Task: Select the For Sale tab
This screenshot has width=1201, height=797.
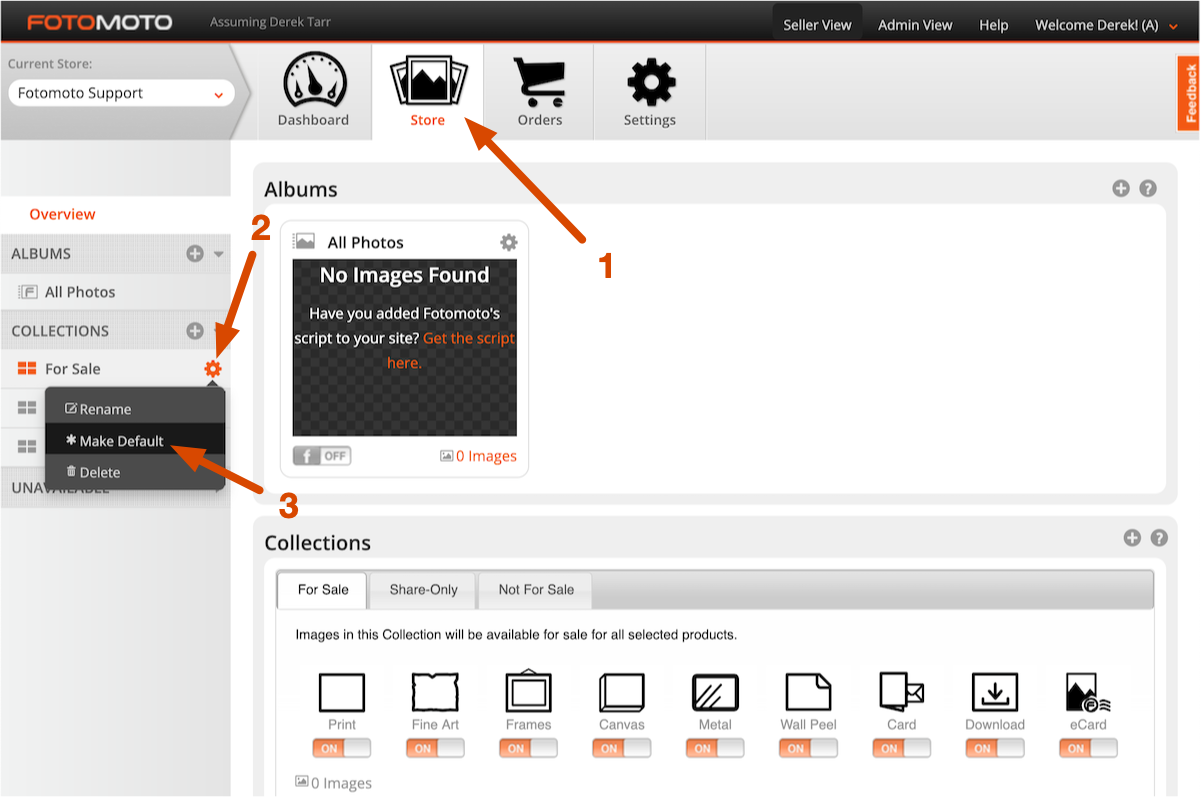Action: point(323,590)
